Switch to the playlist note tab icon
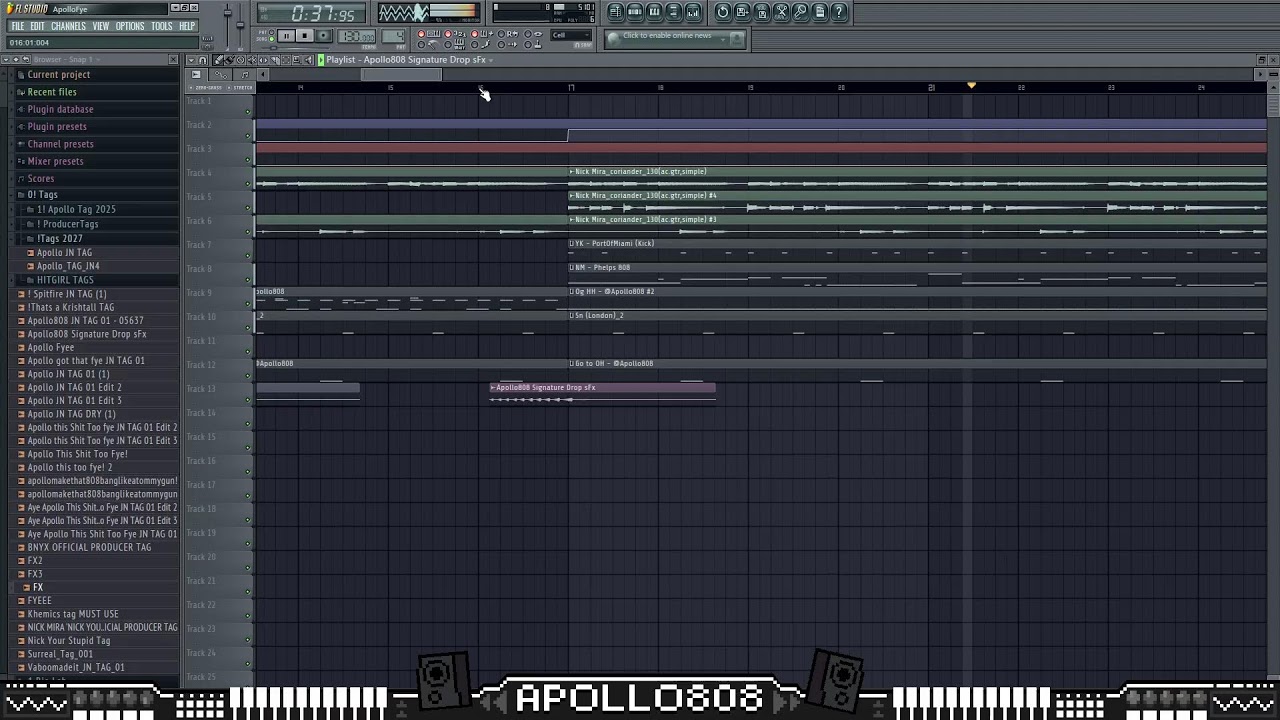 tap(244, 74)
